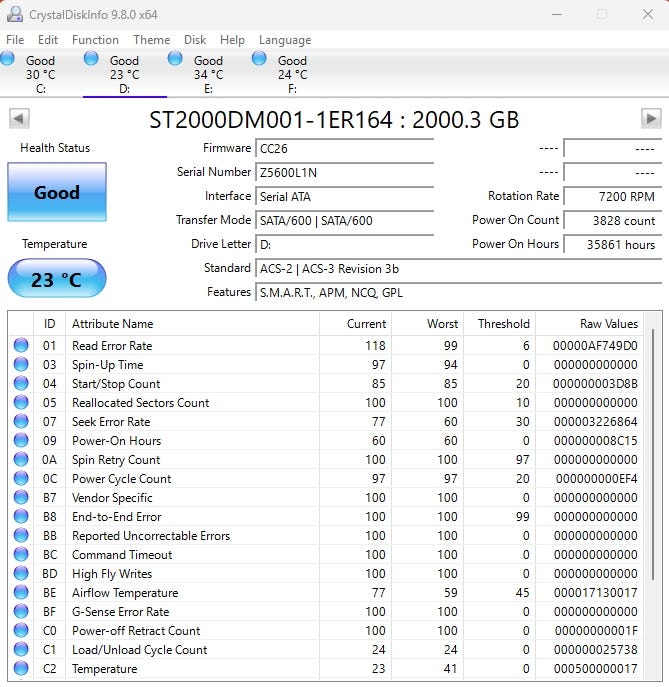This screenshot has width=669, height=687.
Task: Select the D: drive status orb
Action: tap(91, 58)
